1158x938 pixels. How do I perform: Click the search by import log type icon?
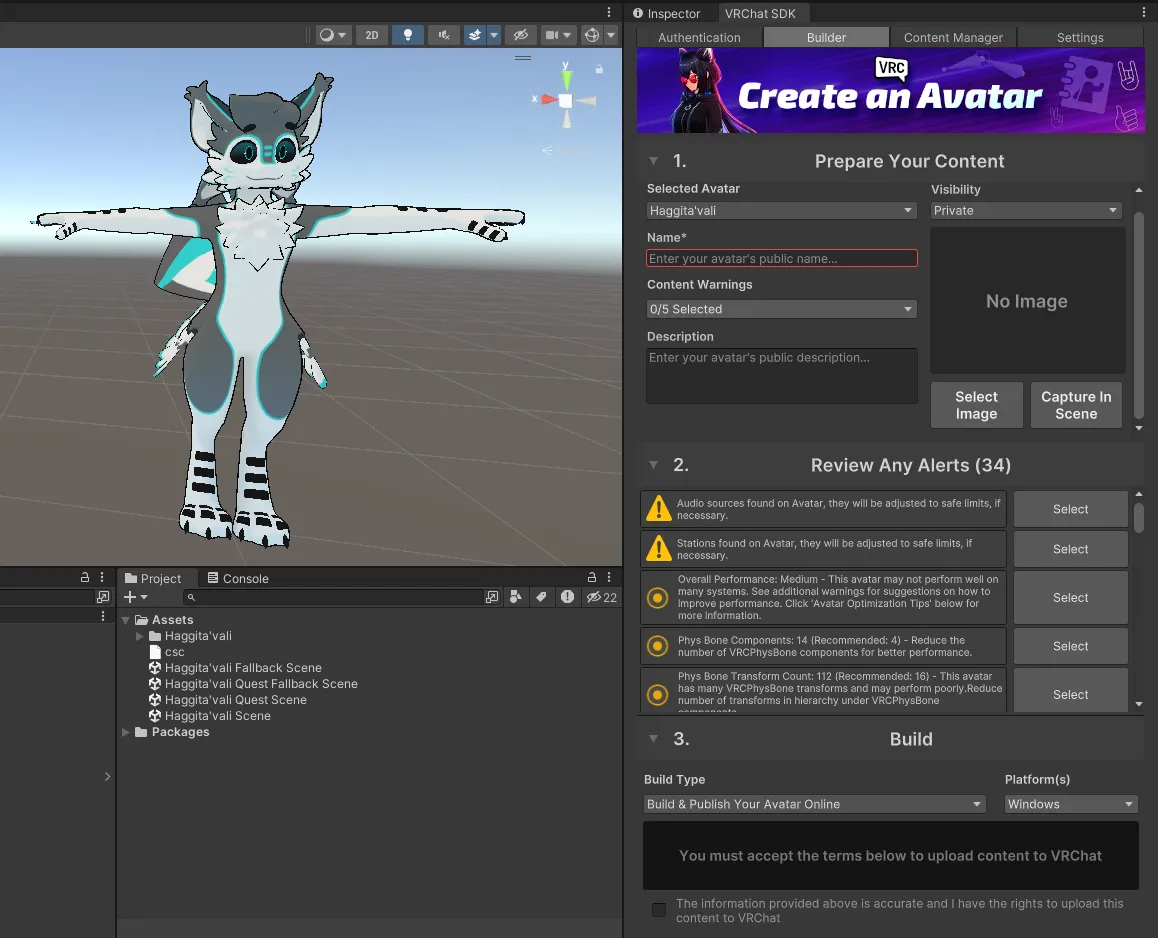(x=567, y=597)
